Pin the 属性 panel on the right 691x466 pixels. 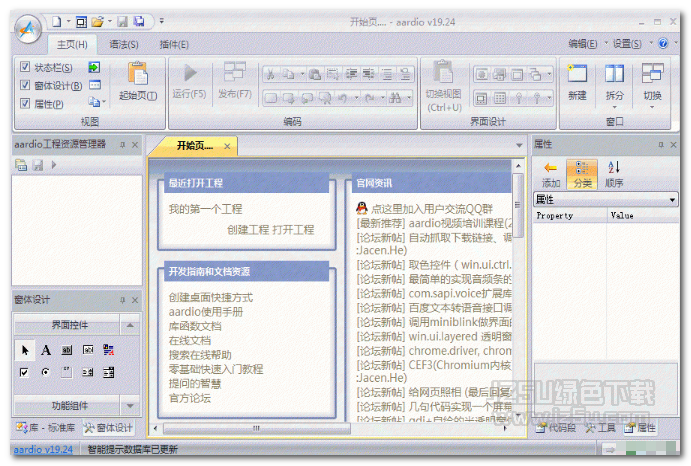tap(661, 145)
